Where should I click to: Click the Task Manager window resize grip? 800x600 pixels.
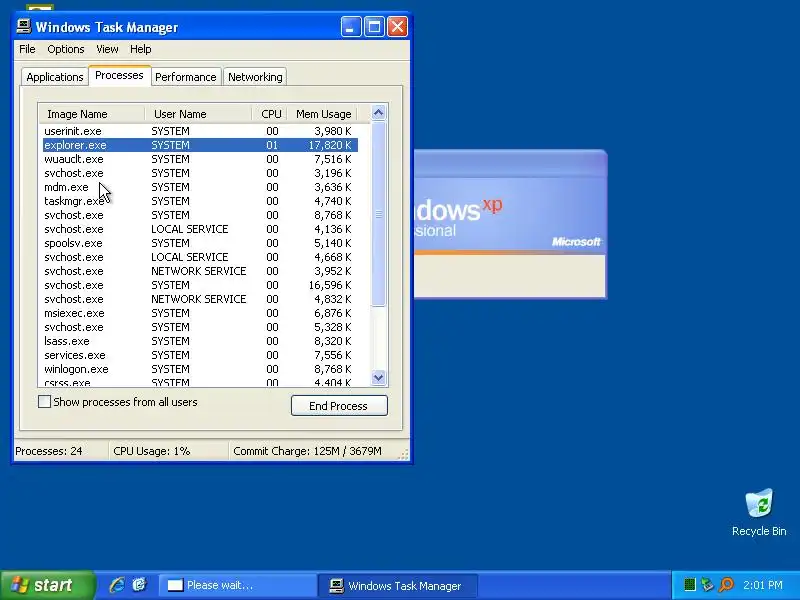[x=404, y=454]
